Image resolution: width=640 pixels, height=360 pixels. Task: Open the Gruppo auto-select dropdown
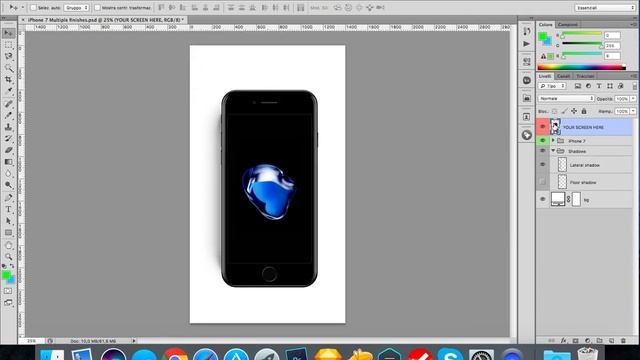click(x=76, y=8)
